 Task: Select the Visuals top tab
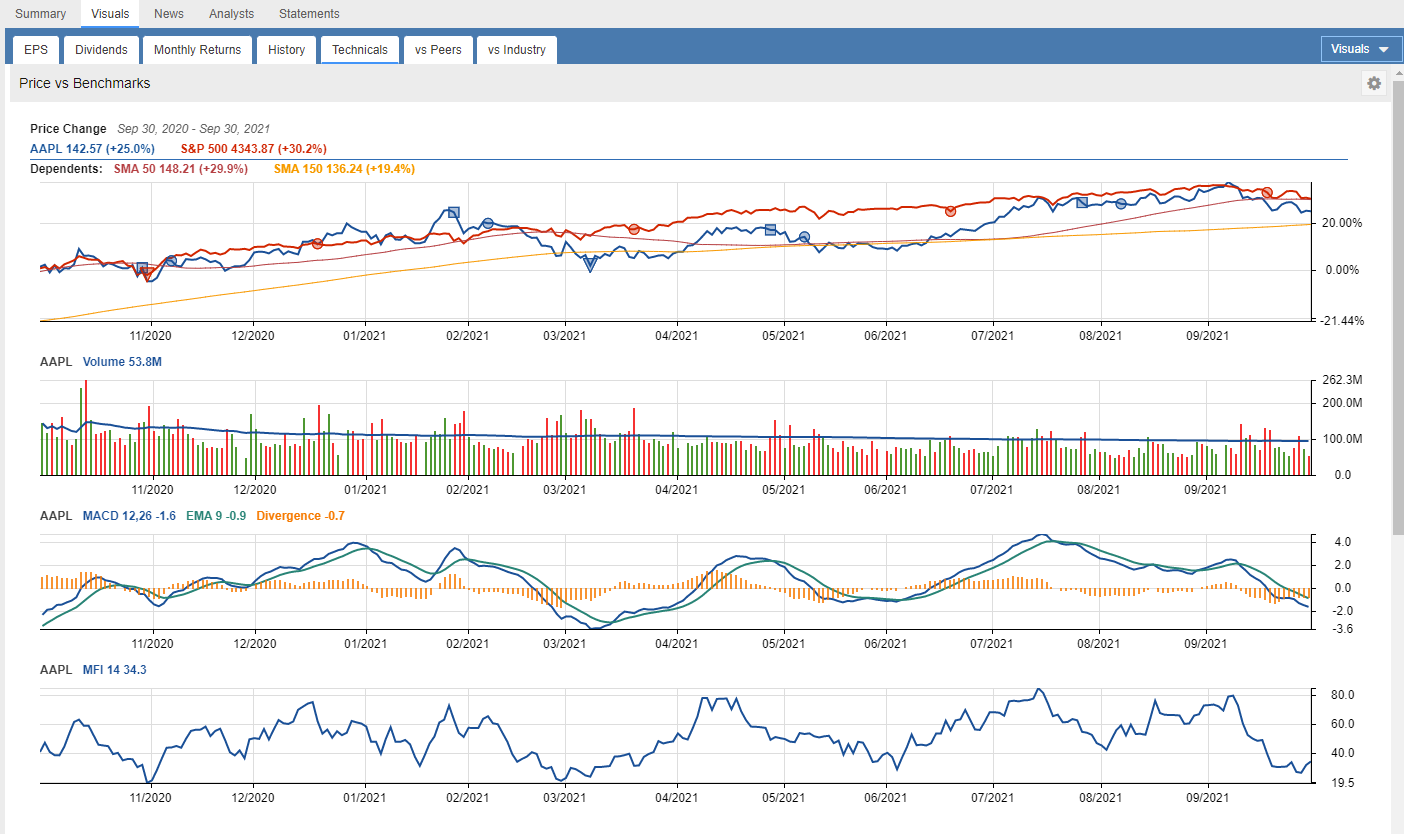coord(110,14)
